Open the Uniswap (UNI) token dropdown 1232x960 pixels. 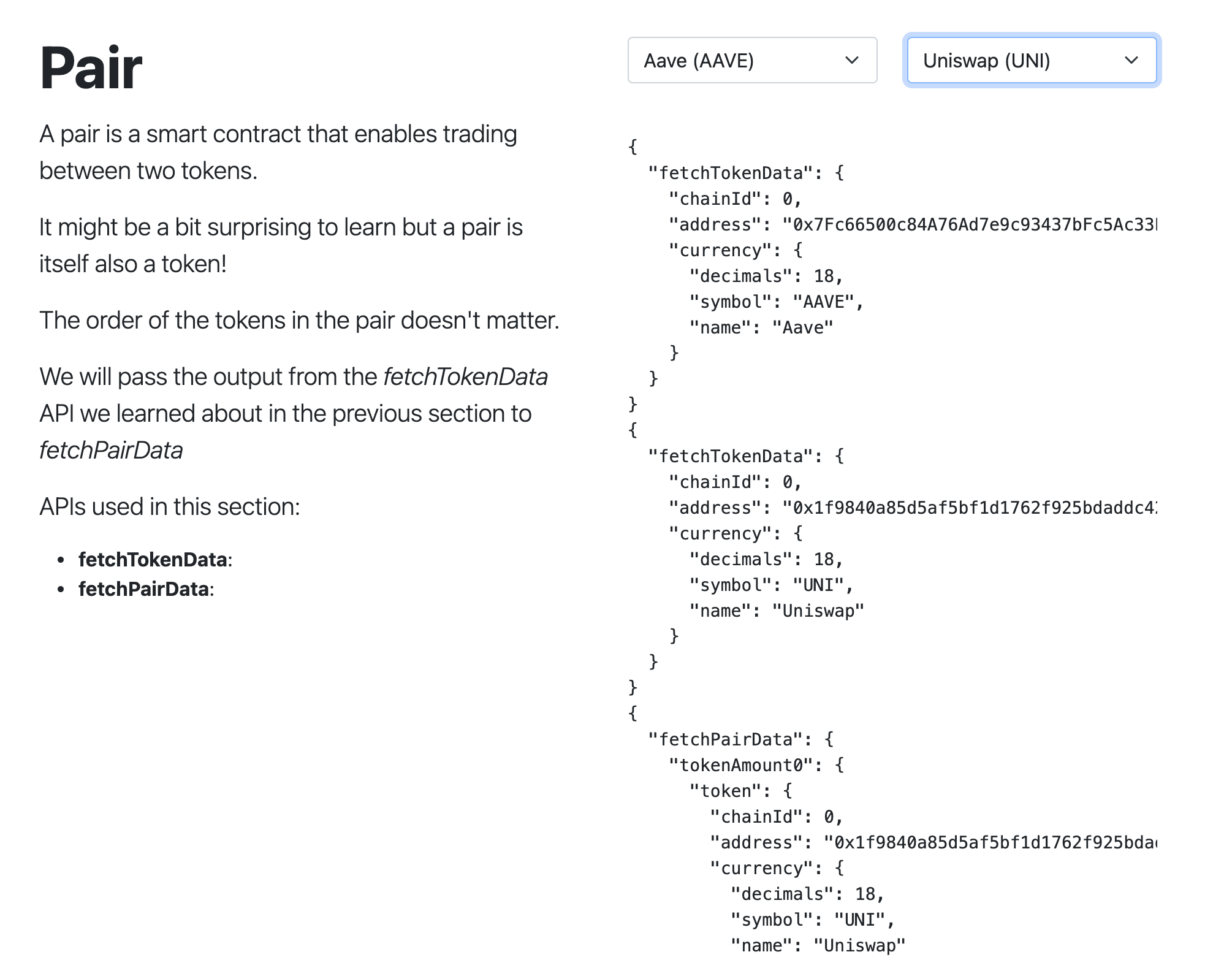click(x=1032, y=60)
